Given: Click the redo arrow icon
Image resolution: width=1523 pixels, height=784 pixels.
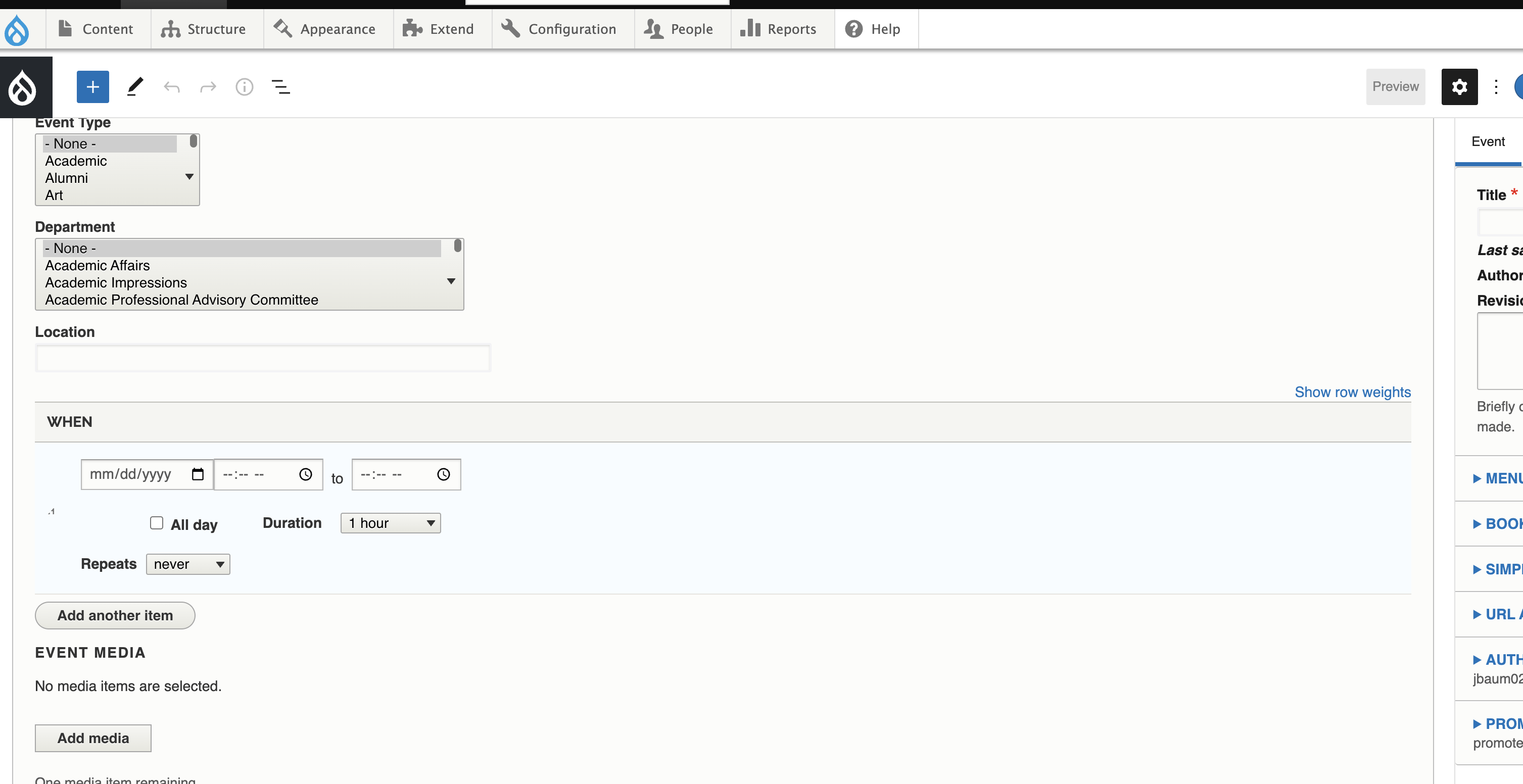Looking at the screenshot, I should 208,87.
